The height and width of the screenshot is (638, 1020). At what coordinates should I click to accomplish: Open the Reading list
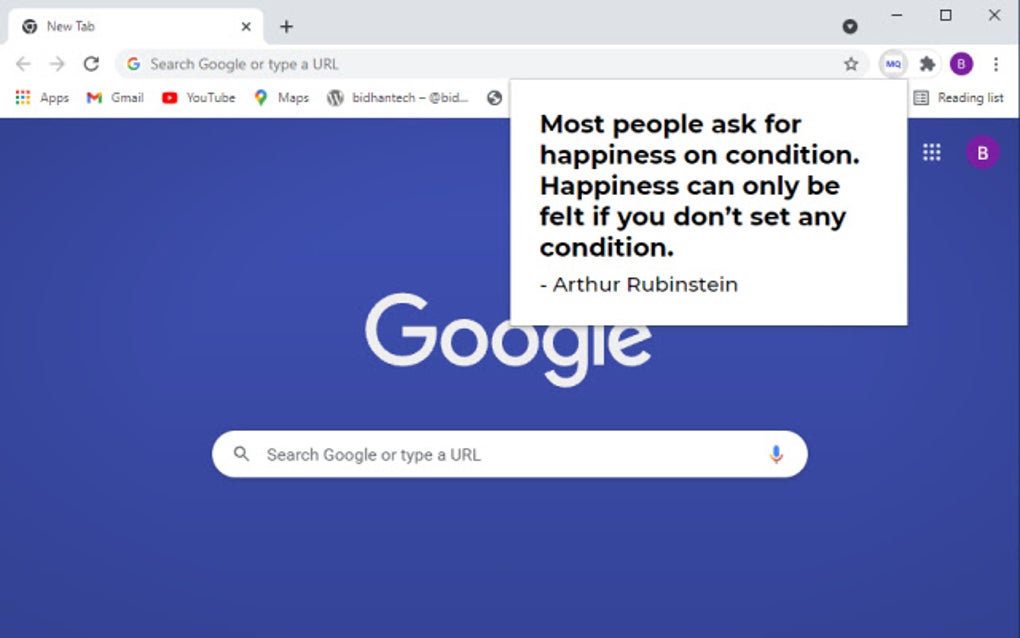[959, 98]
